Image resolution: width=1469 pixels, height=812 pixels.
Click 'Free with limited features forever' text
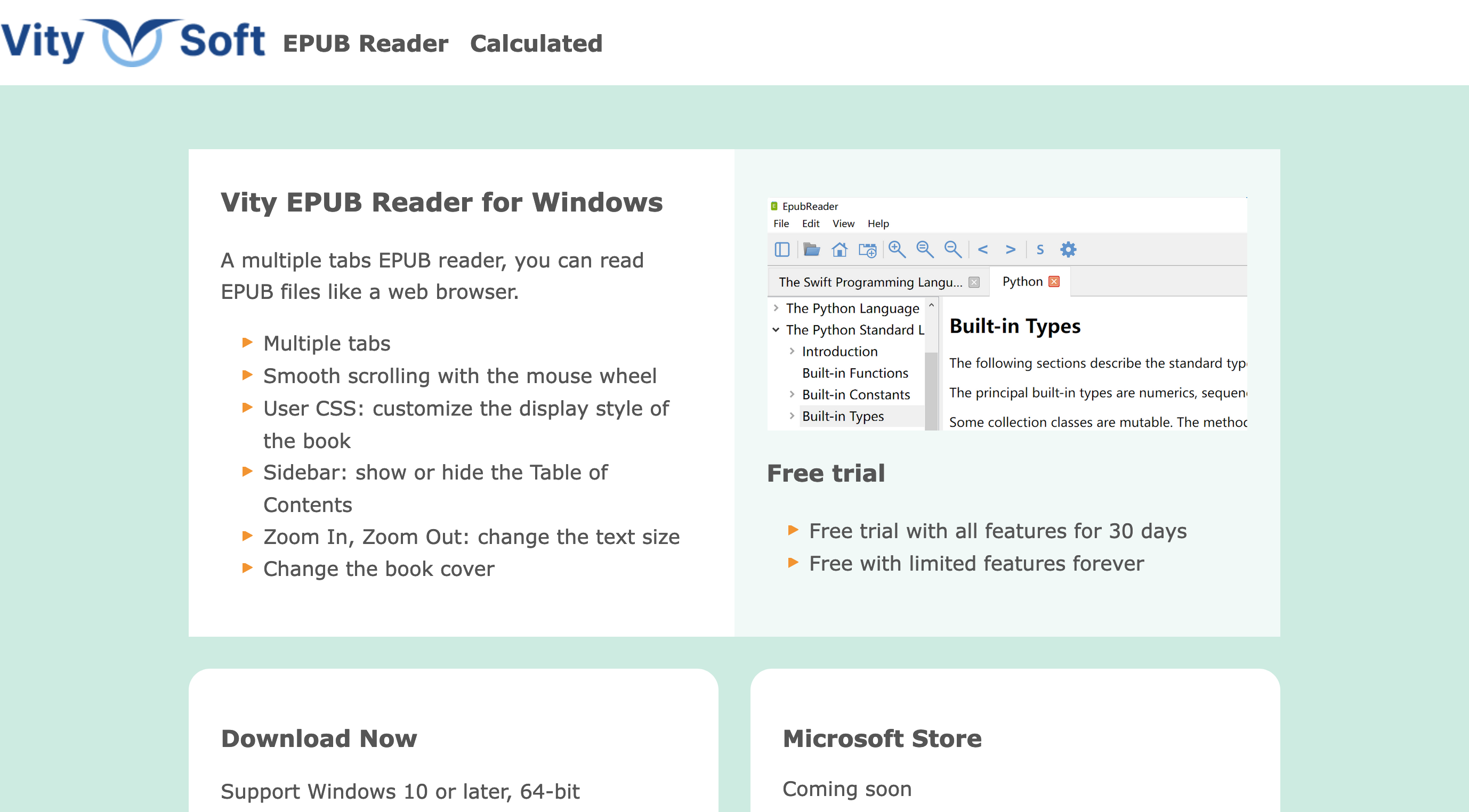[976, 563]
